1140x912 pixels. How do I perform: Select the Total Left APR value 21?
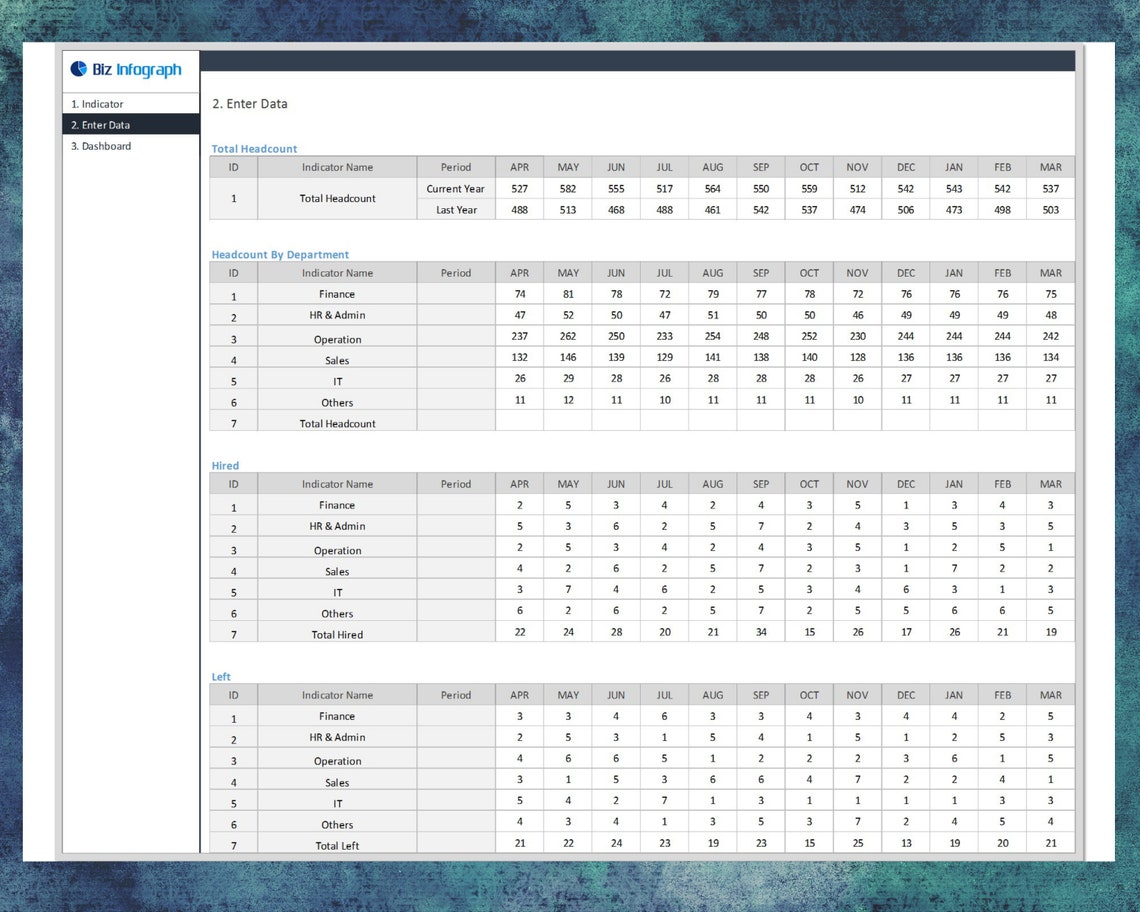[519, 844]
